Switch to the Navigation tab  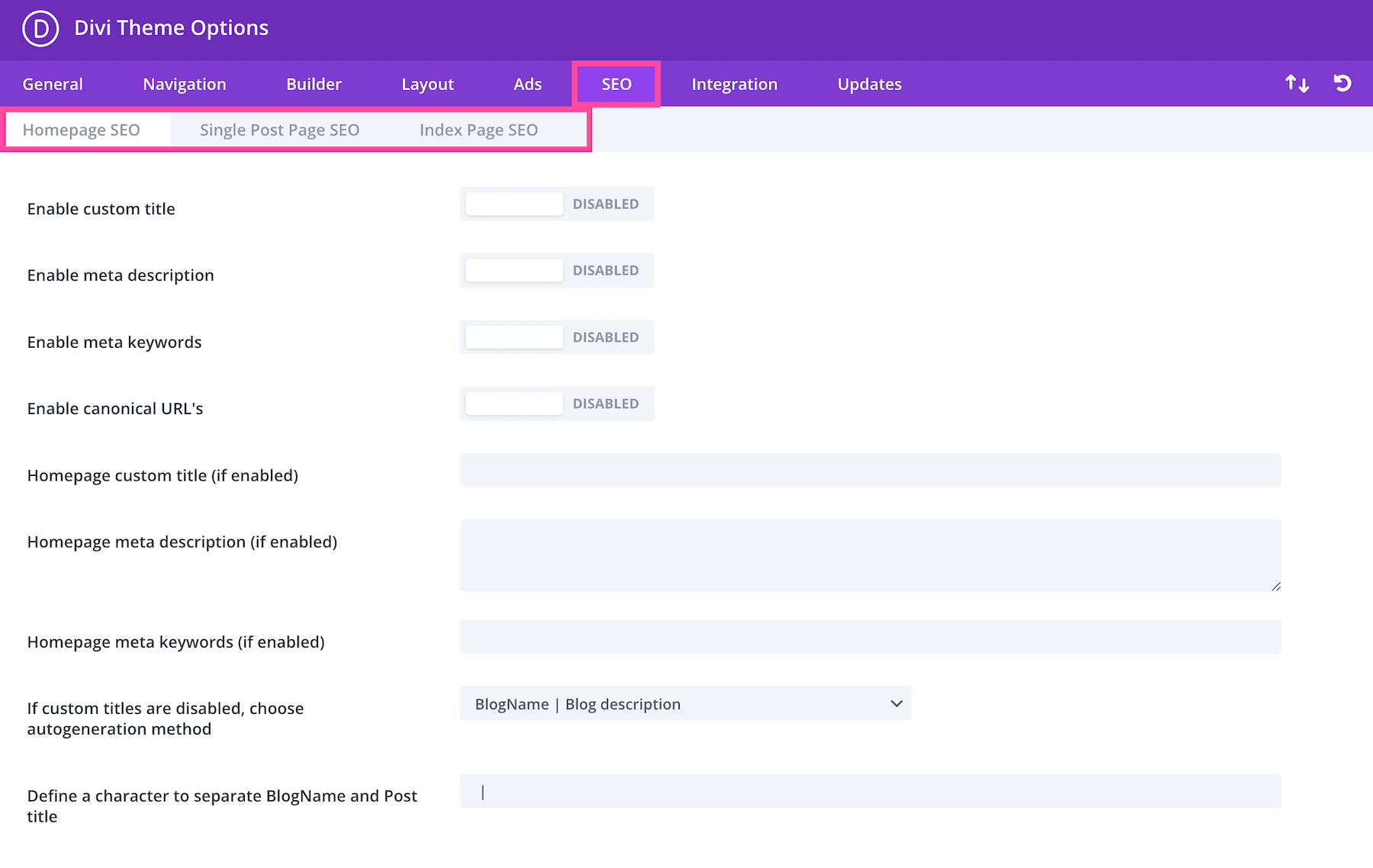(185, 84)
